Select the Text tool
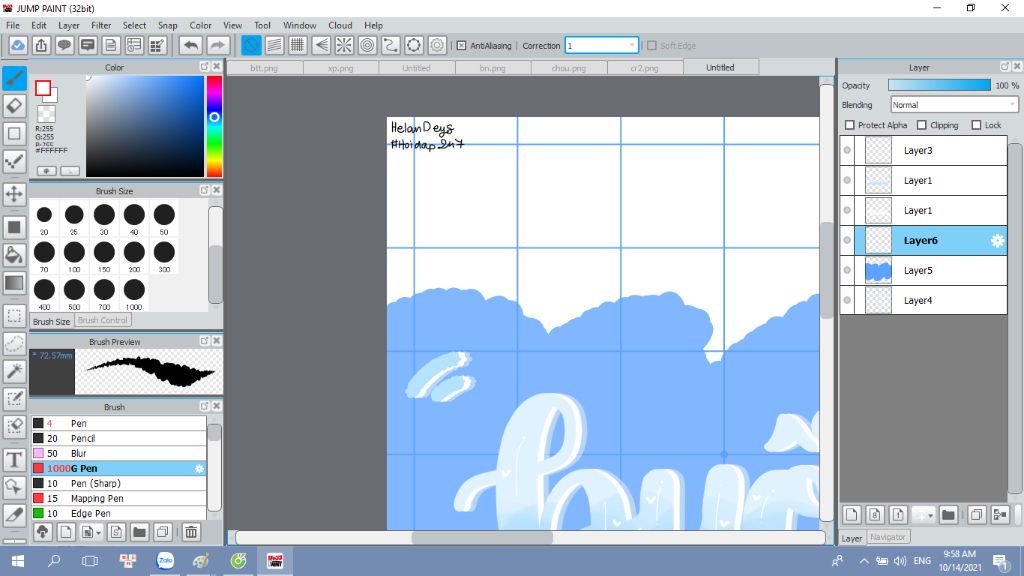 [x=14, y=460]
